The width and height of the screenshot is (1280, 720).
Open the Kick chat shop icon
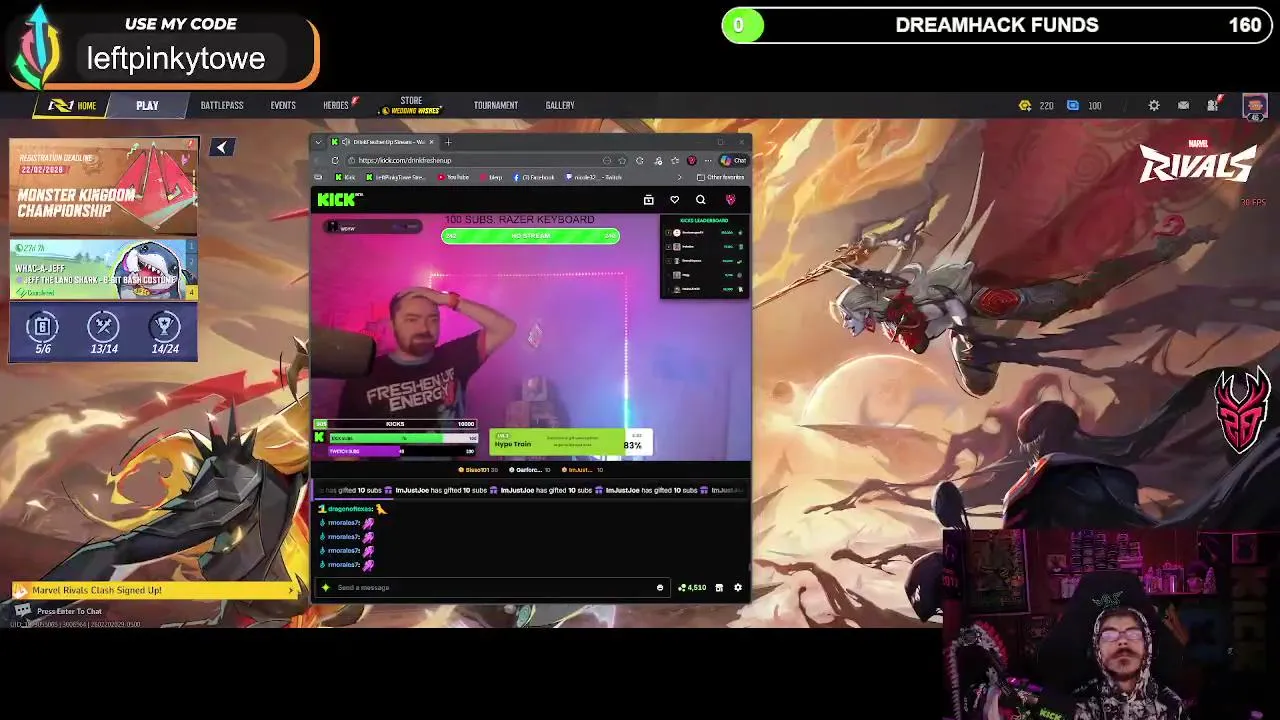pos(719,587)
